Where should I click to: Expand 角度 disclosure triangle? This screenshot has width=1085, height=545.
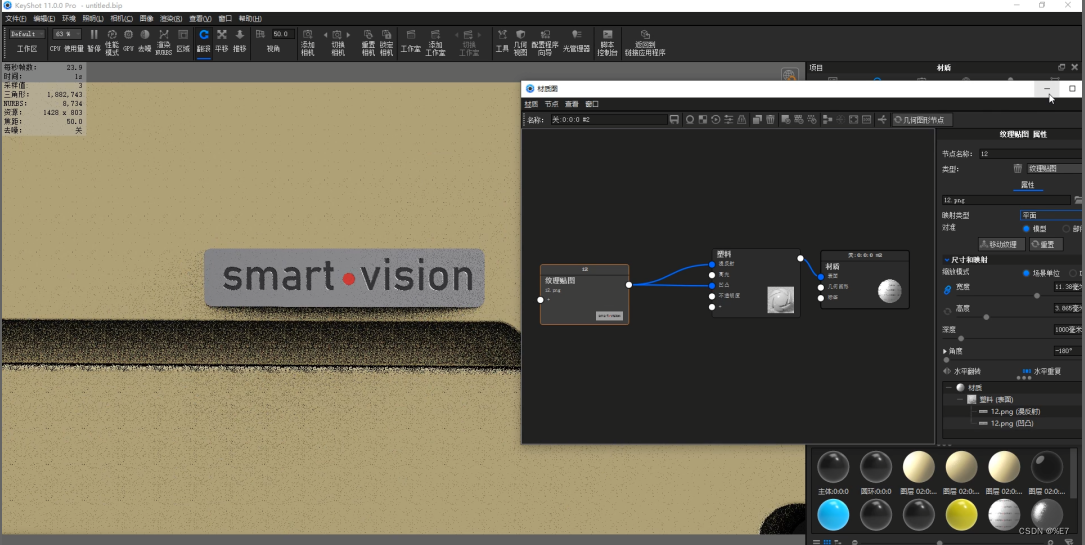pyautogui.click(x=945, y=351)
